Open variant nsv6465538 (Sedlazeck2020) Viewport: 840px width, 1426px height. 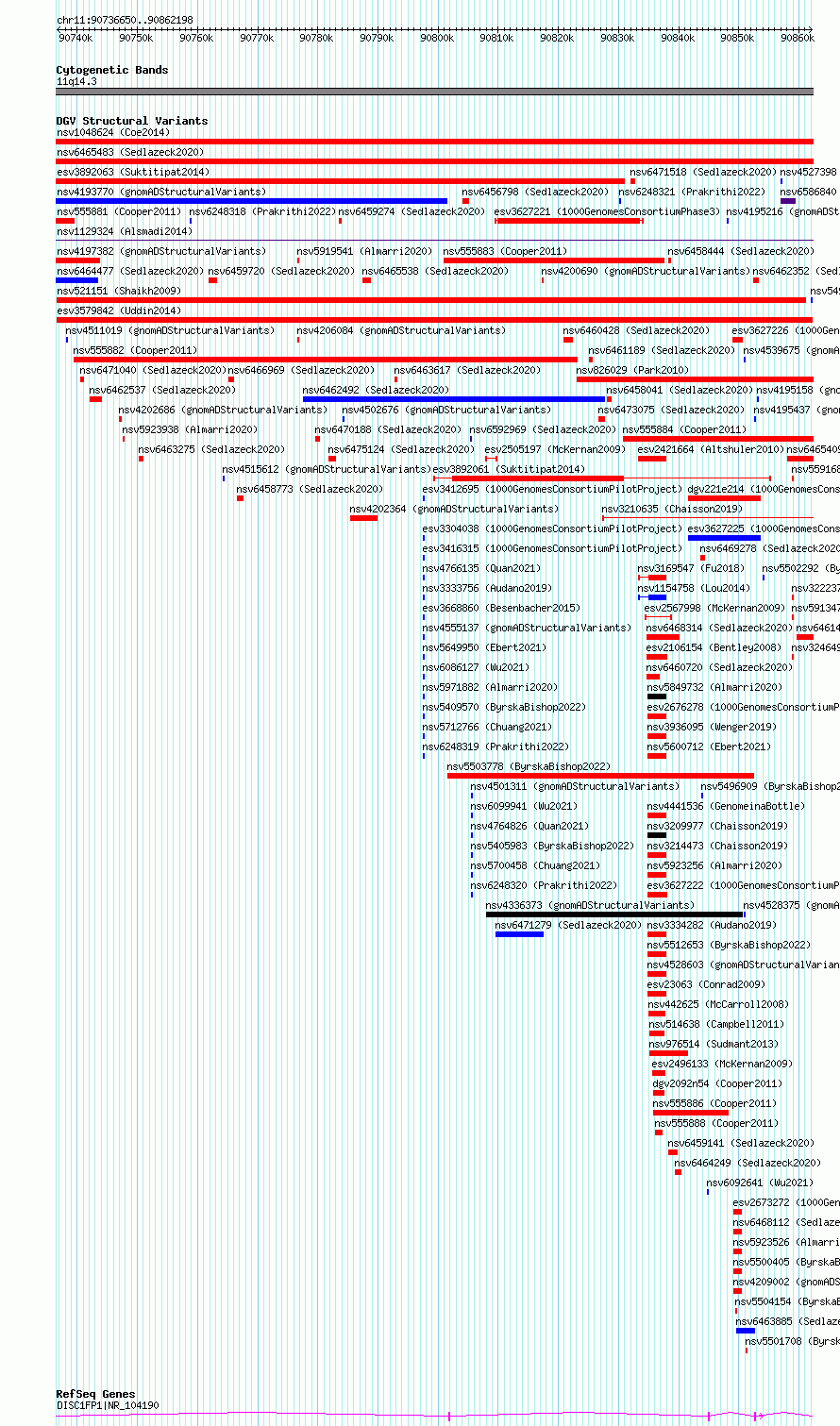(435, 271)
